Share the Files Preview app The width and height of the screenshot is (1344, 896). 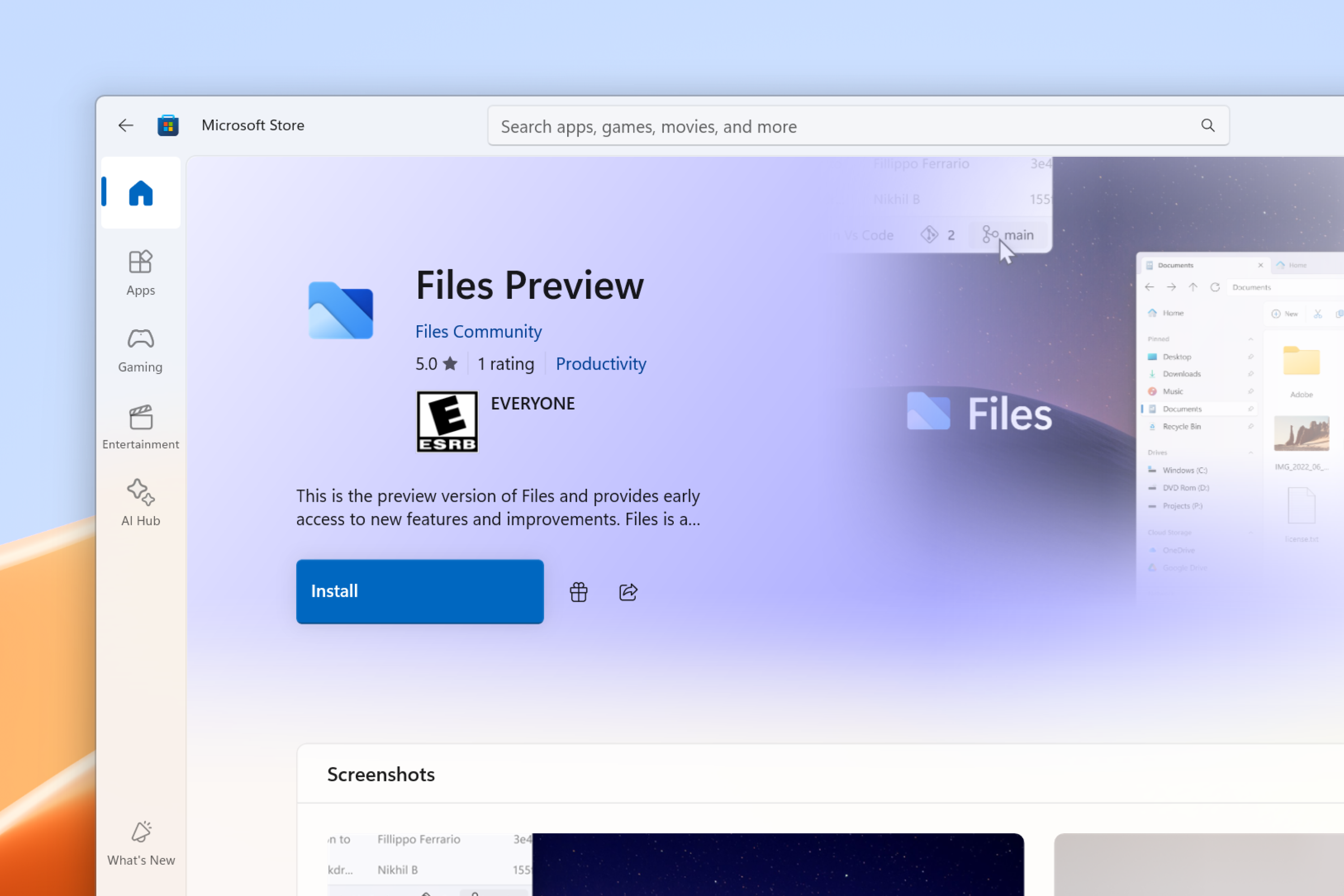point(628,592)
